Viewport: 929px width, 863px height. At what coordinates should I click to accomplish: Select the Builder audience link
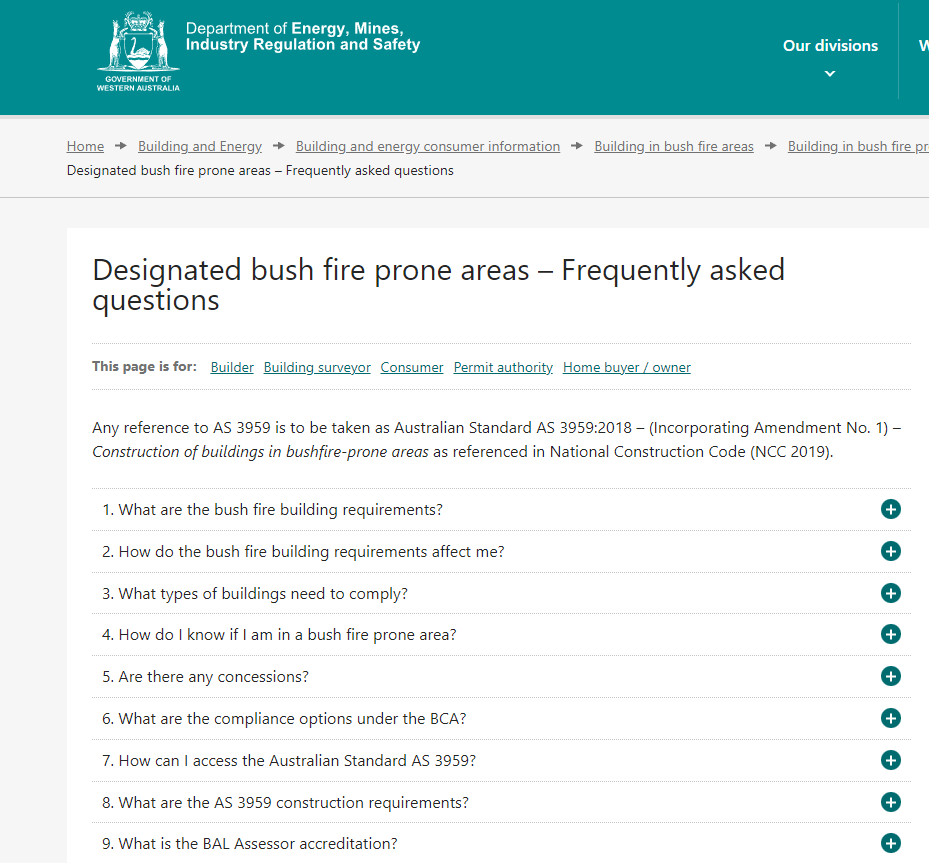[232, 367]
